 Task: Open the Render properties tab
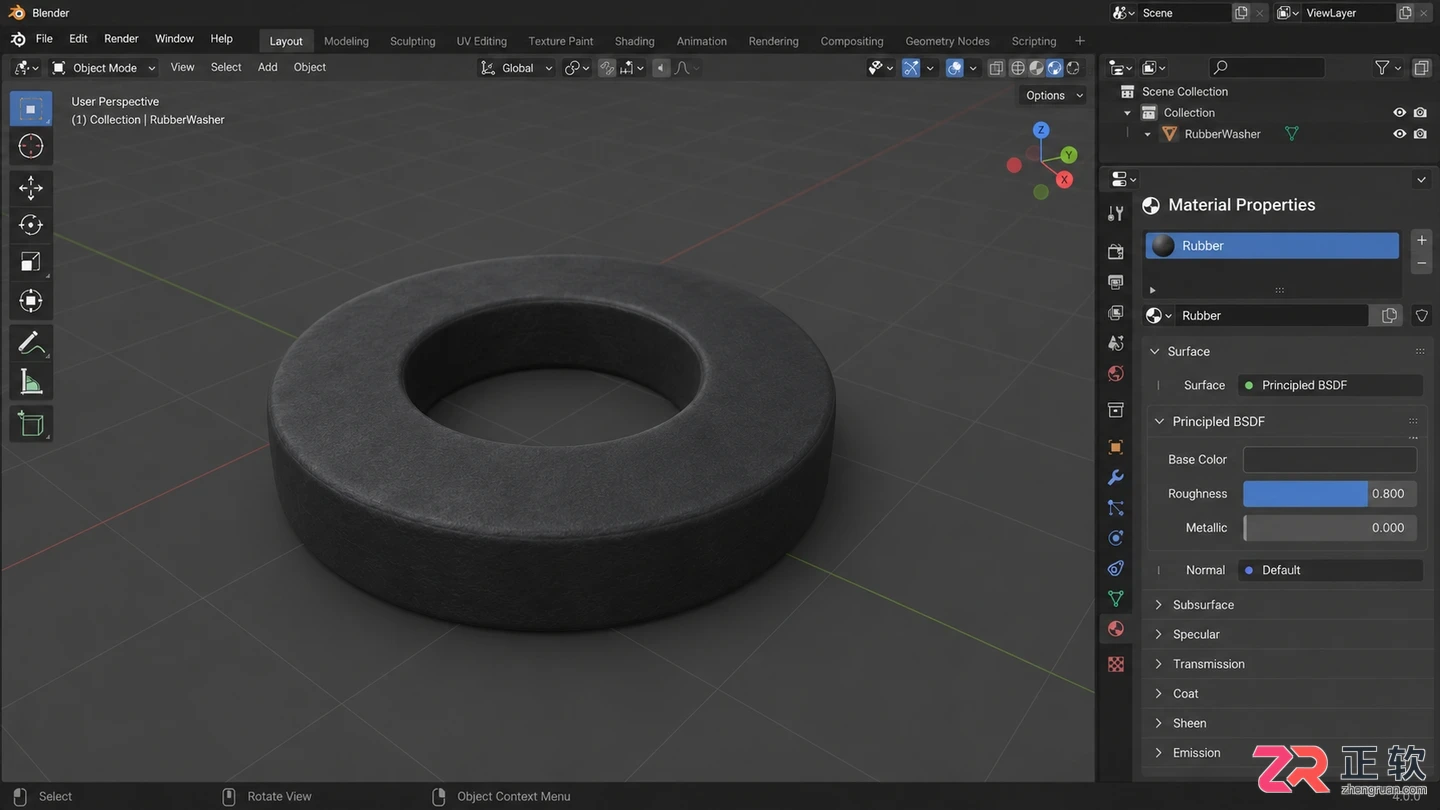(1116, 252)
